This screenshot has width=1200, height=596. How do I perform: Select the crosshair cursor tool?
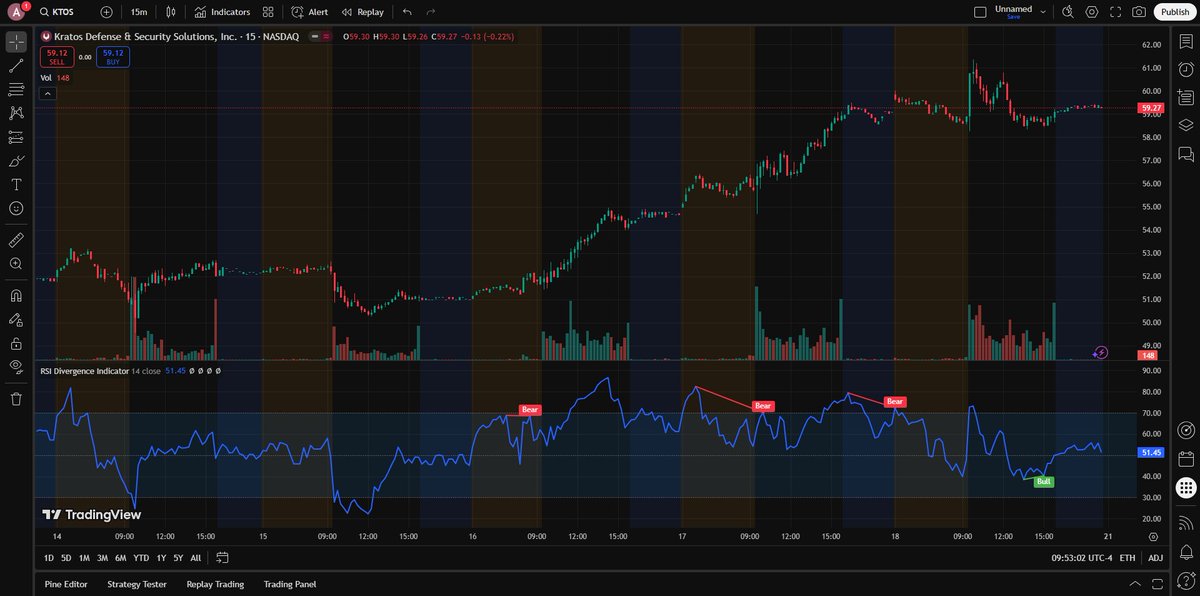click(16, 42)
